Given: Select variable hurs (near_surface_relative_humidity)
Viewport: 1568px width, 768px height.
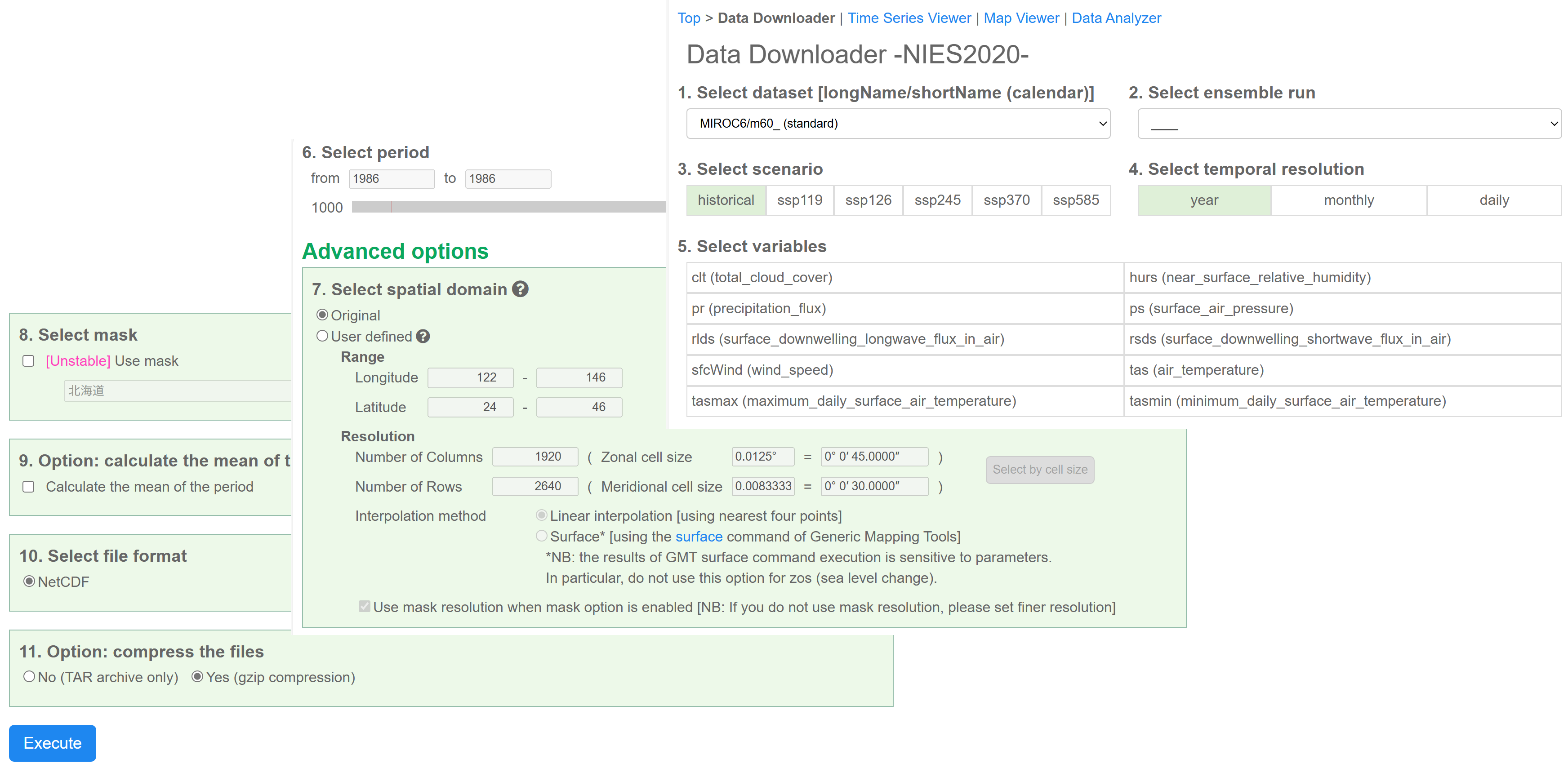Looking at the screenshot, I should 1343,278.
